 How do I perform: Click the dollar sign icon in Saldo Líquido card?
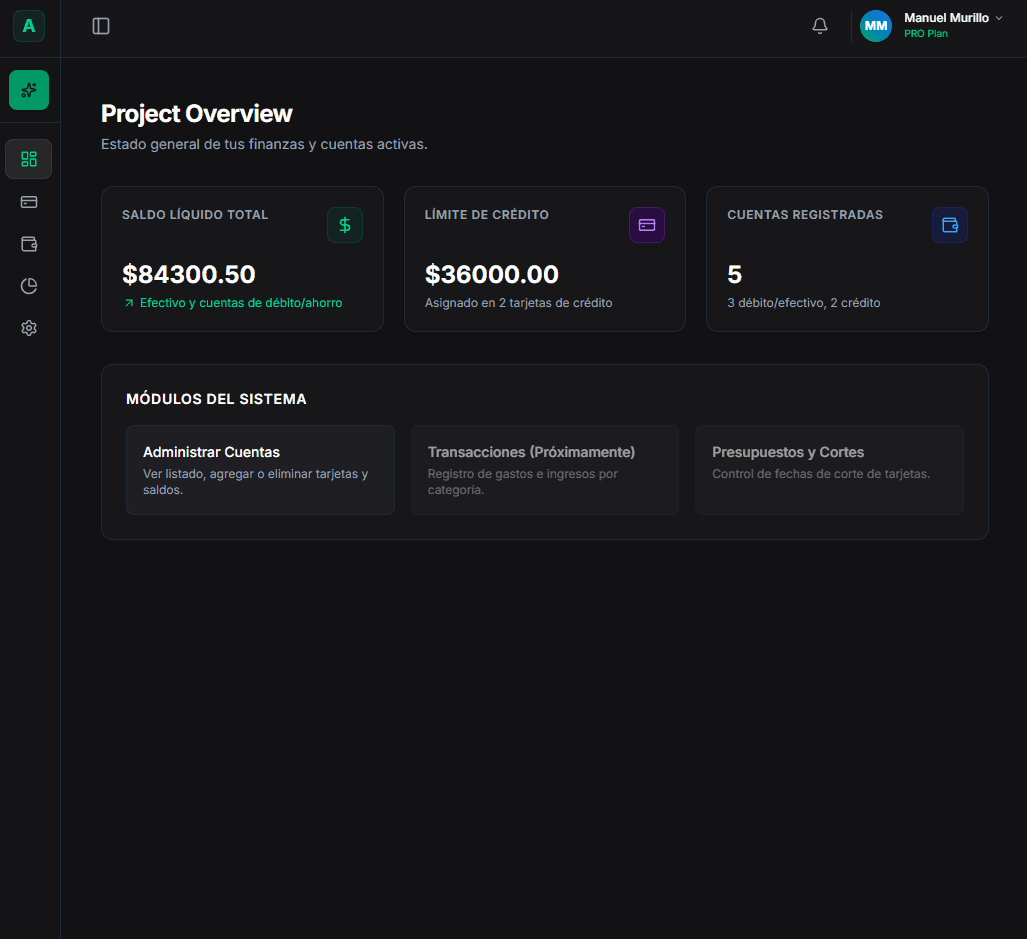point(345,225)
